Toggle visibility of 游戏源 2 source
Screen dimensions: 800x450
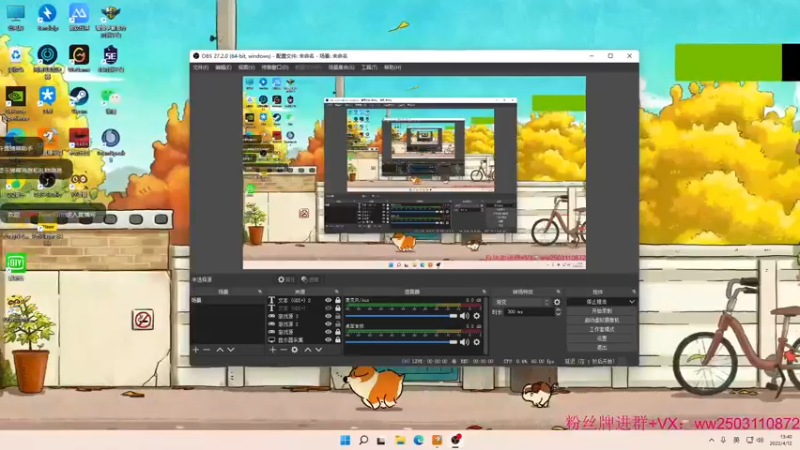coord(329,324)
